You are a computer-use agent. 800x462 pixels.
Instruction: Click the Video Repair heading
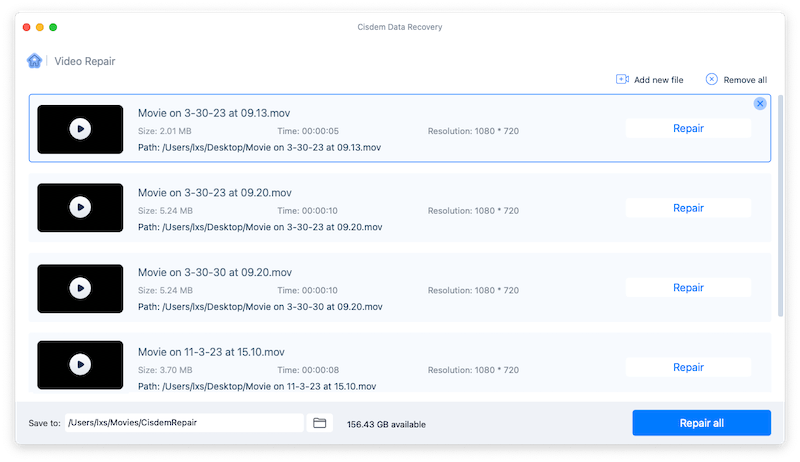[85, 61]
